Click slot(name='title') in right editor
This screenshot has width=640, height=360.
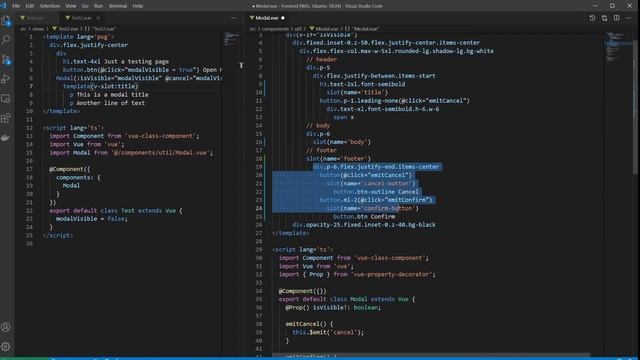click(357, 92)
